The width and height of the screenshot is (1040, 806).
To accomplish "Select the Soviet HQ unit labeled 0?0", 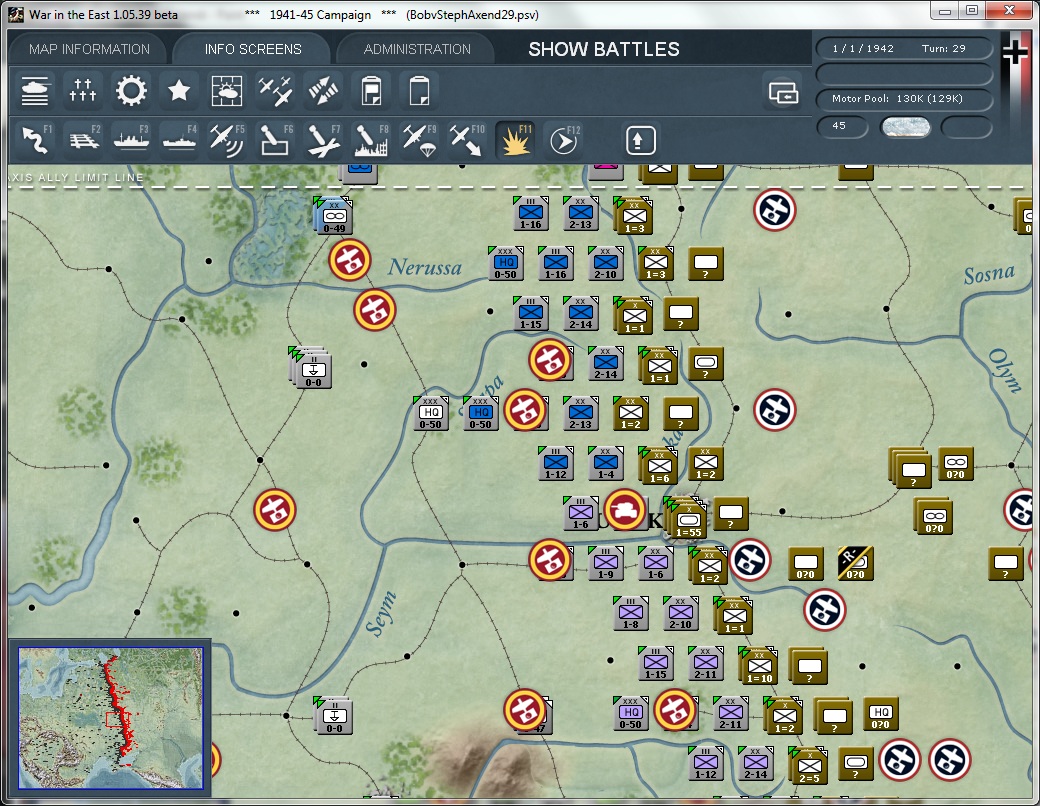I will point(880,714).
